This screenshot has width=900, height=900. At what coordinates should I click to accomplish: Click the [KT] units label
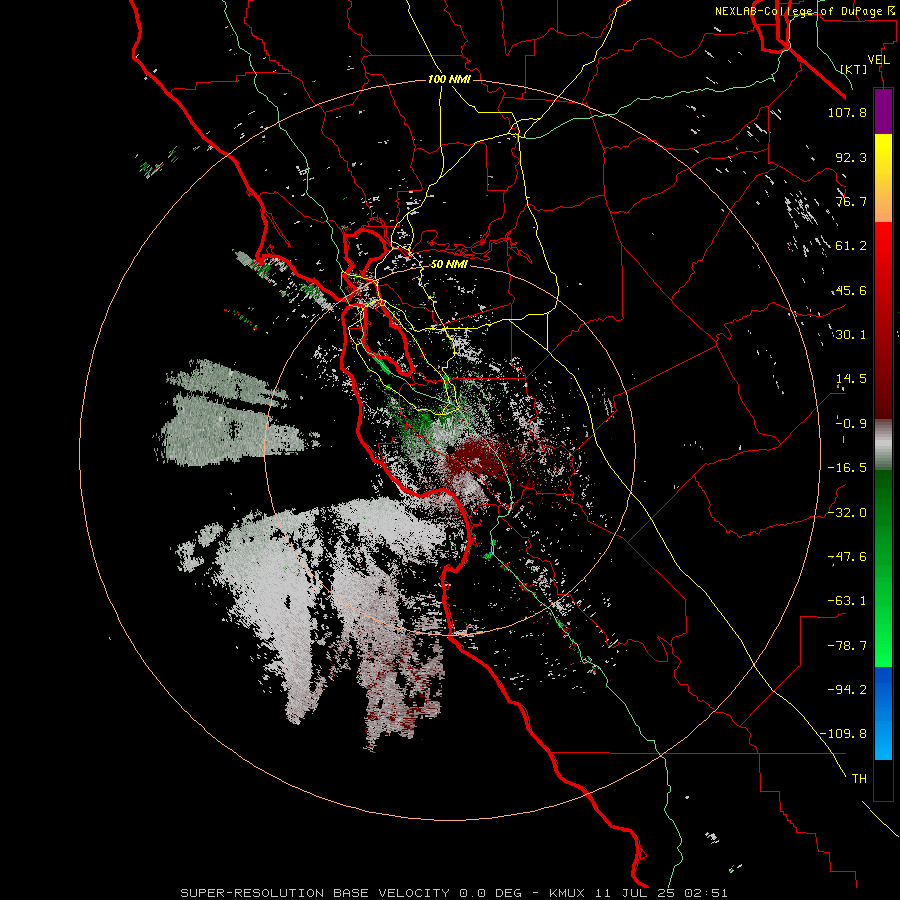853,69
